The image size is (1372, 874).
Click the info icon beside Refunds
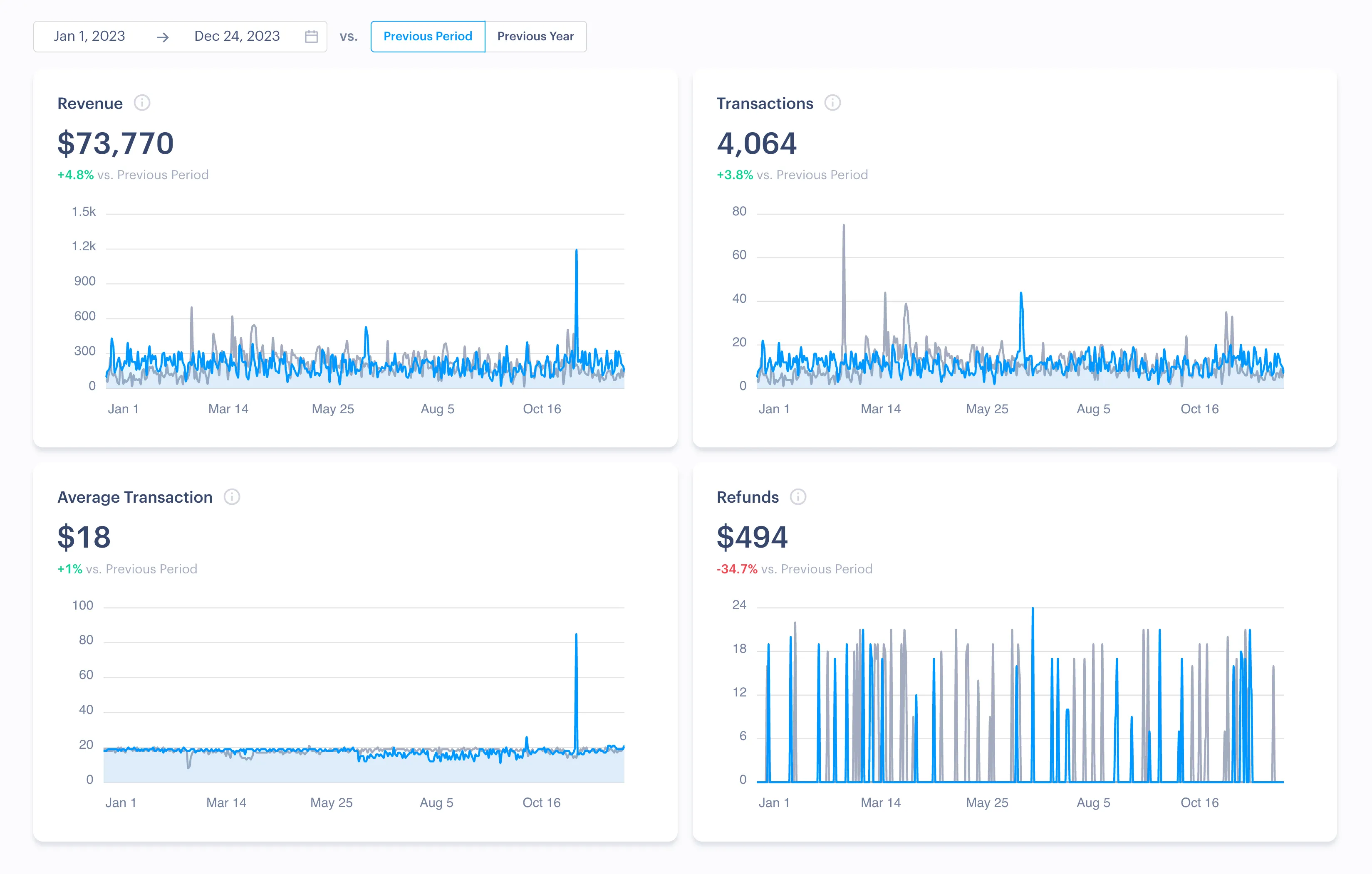(x=797, y=497)
